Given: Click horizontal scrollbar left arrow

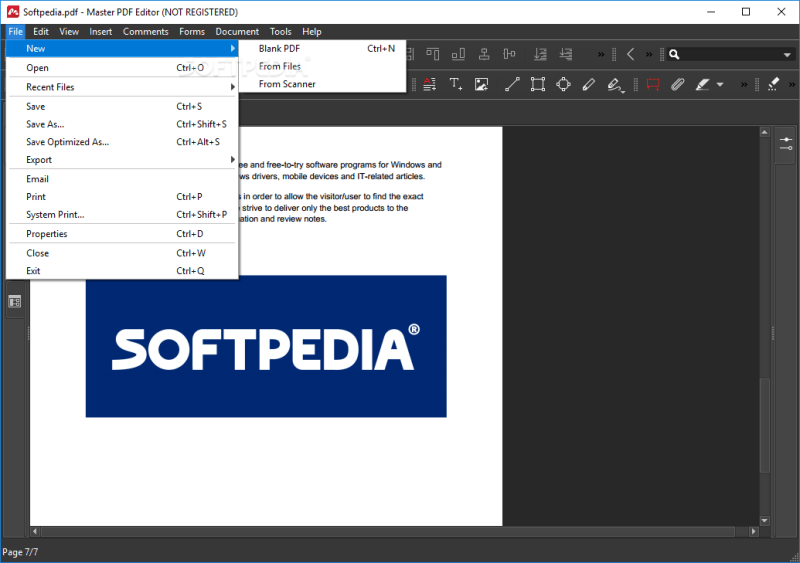Looking at the screenshot, I should (35, 531).
